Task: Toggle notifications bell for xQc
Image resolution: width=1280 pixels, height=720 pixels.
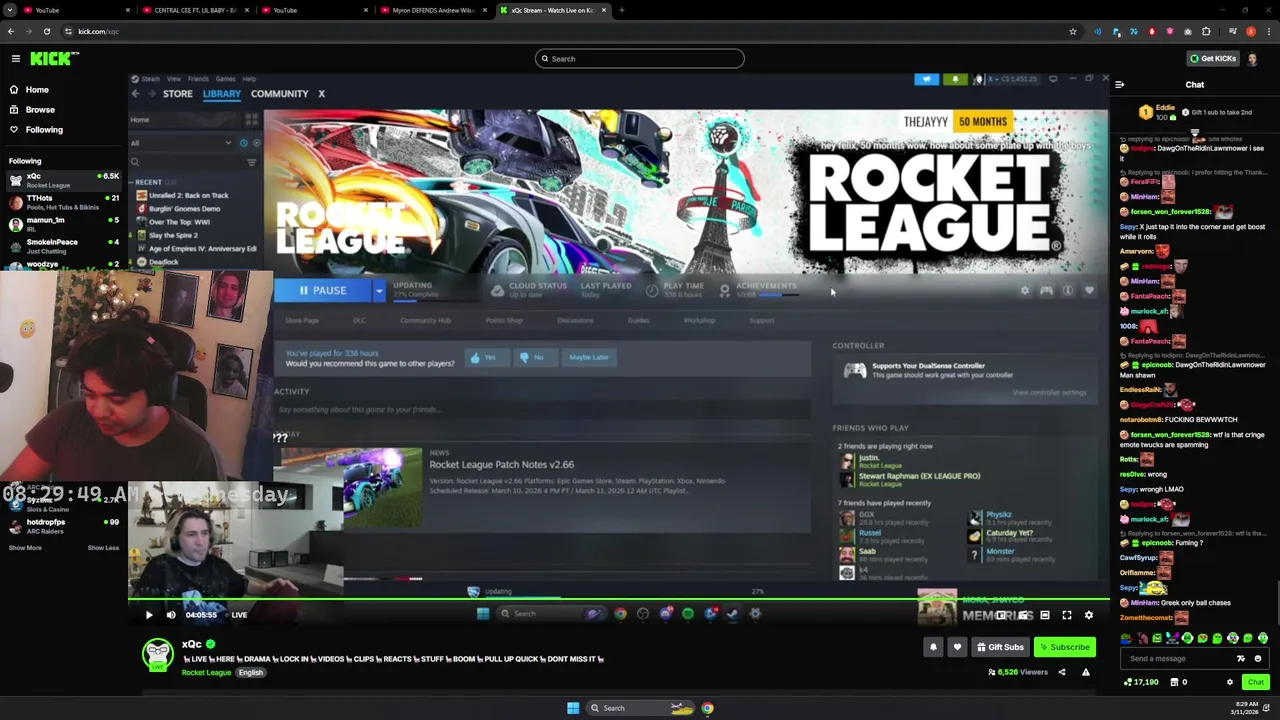Action: [x=933, y=647]
